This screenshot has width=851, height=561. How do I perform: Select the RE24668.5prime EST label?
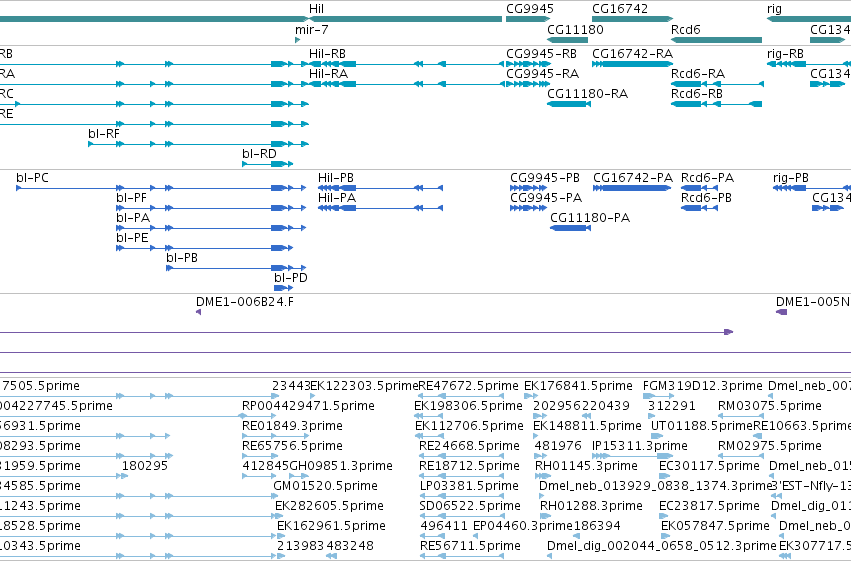coord(469,446)
